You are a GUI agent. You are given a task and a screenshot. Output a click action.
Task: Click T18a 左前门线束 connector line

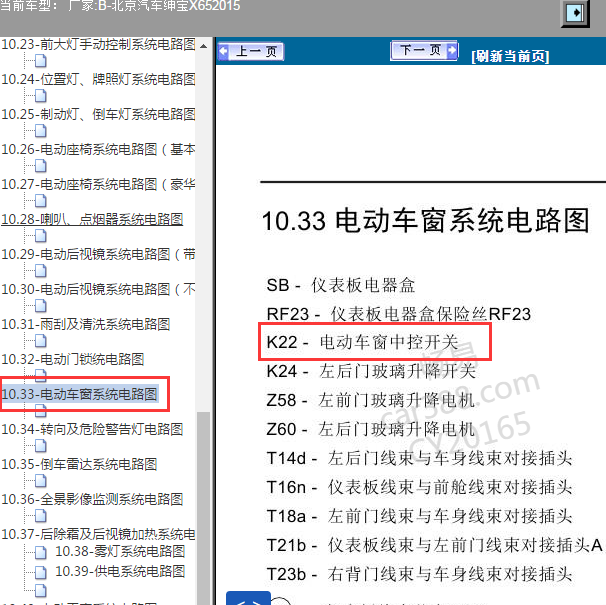419,516
